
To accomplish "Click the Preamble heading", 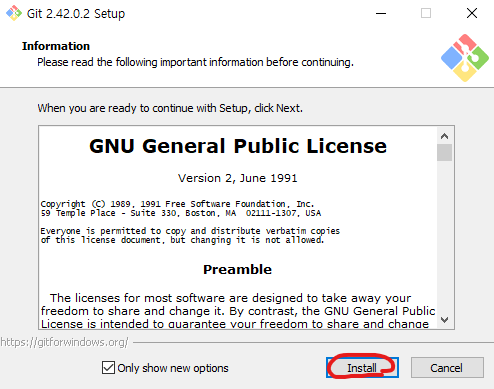I will [238, 269].
